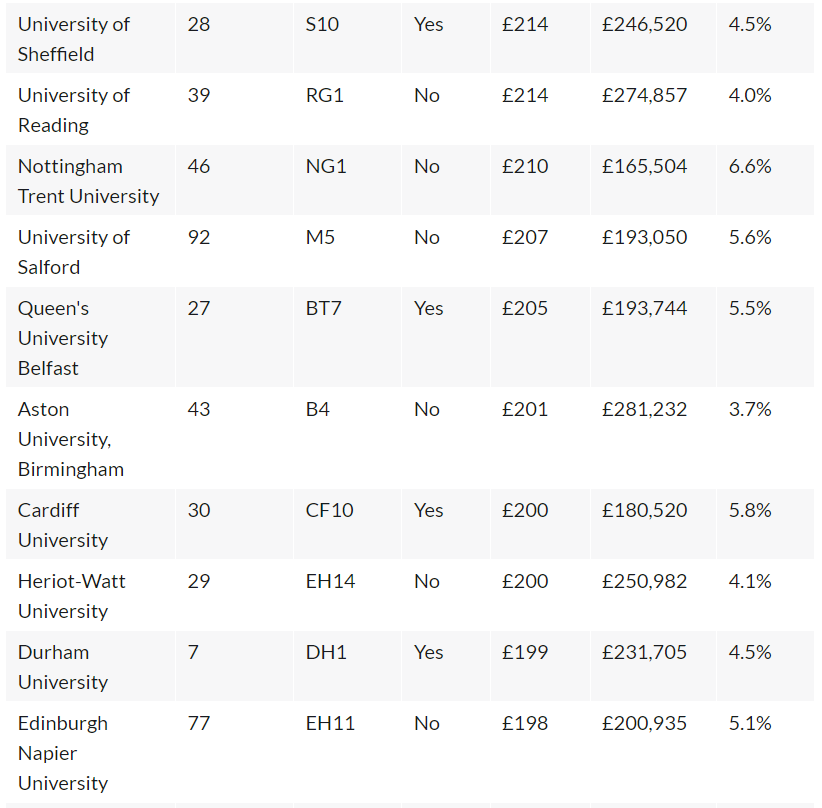Select the £200,935 Edinburgh Napier price
The height and width of the screenshot is (808, 822).
tap(644, 723)
